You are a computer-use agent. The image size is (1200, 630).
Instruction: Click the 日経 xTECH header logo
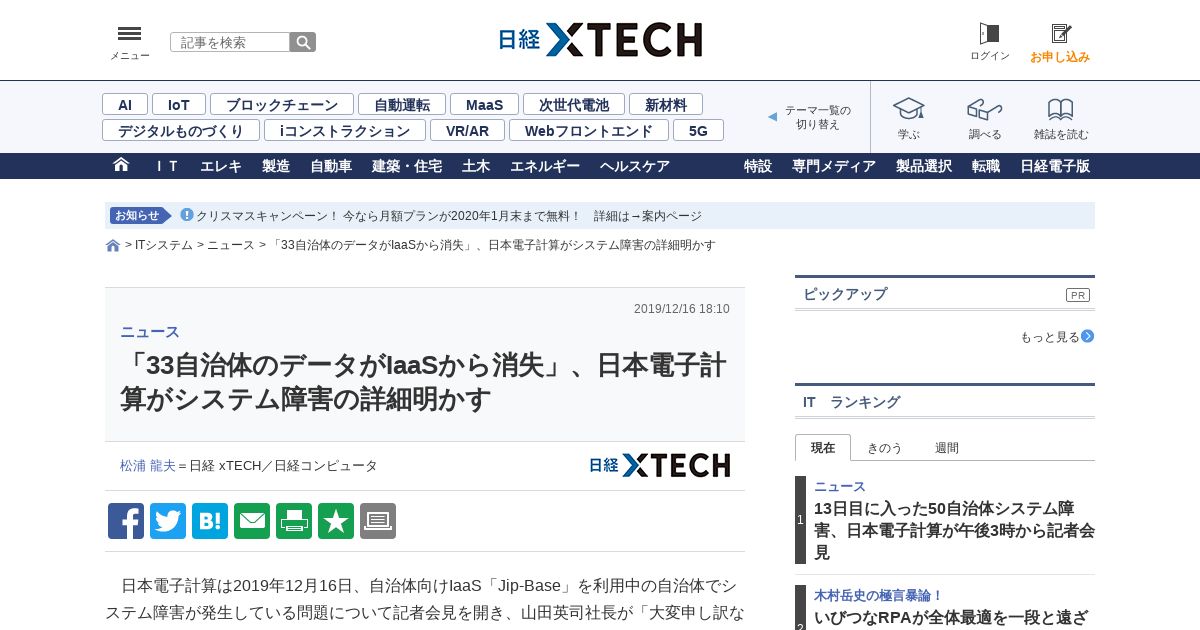click(600, 40)
